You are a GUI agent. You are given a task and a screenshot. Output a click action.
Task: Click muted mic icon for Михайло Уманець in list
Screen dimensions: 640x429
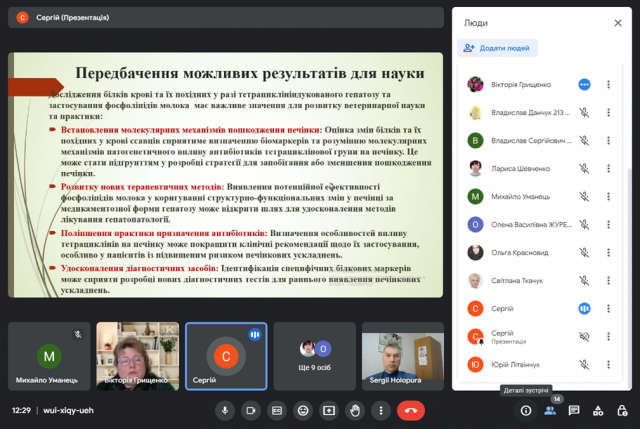pyautogui.click(x=584, y=196)
